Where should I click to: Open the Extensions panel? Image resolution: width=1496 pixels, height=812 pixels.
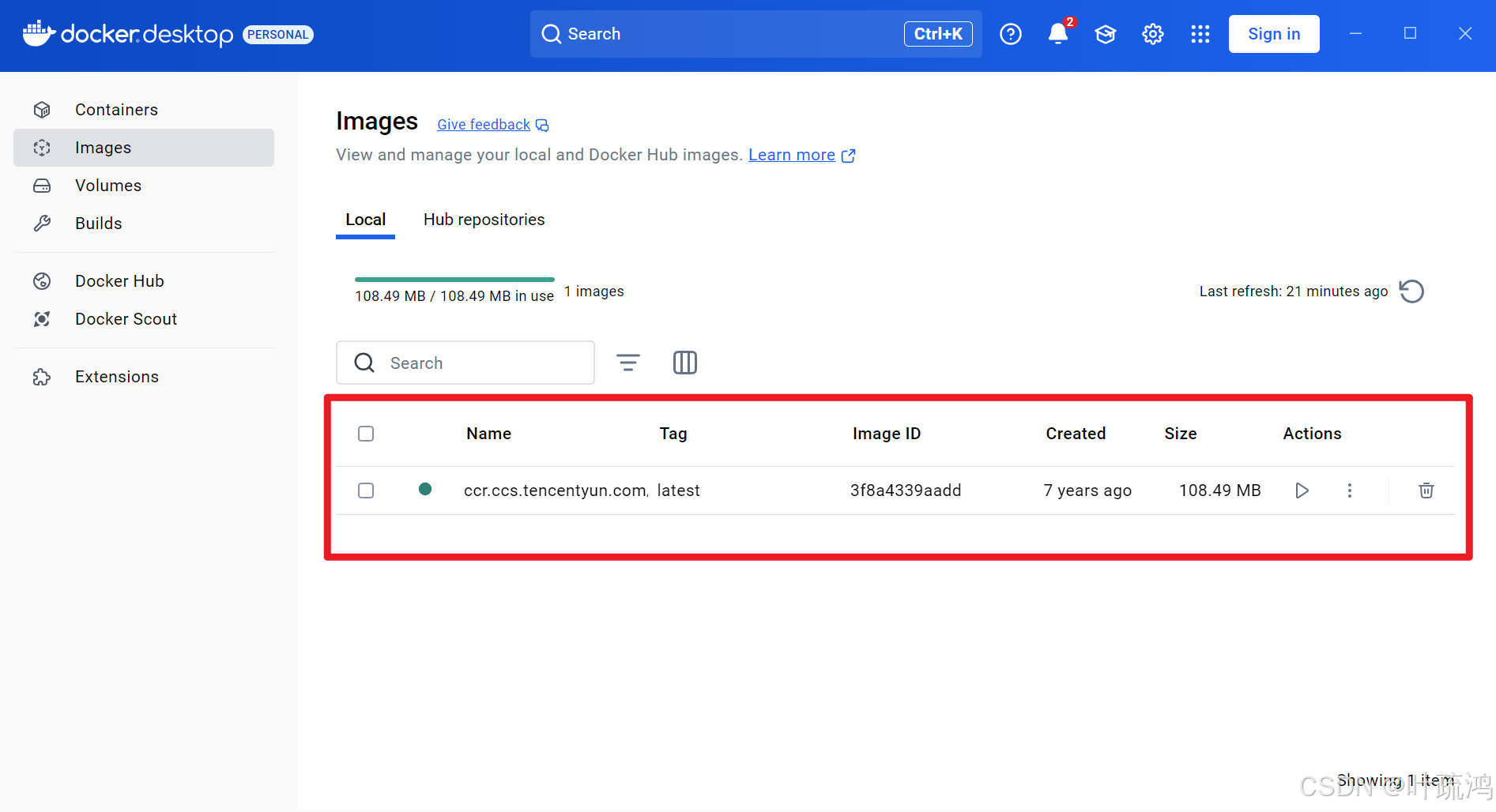click(x=116, y=376)
